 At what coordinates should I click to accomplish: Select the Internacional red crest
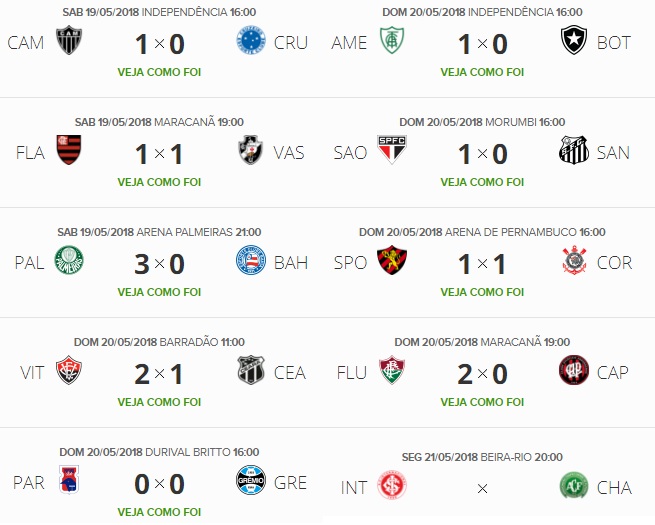pos(392,485)
